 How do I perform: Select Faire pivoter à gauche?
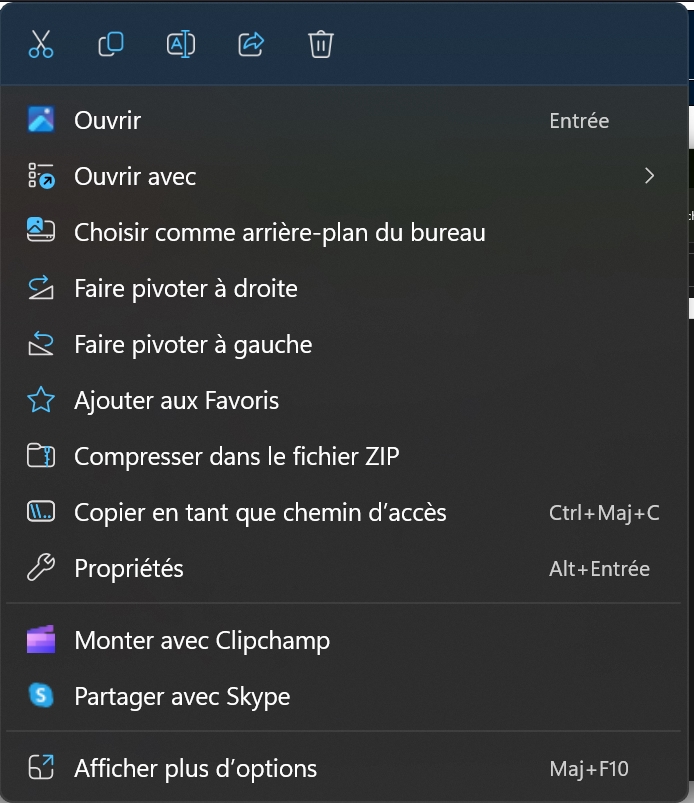tap(193, 345)
